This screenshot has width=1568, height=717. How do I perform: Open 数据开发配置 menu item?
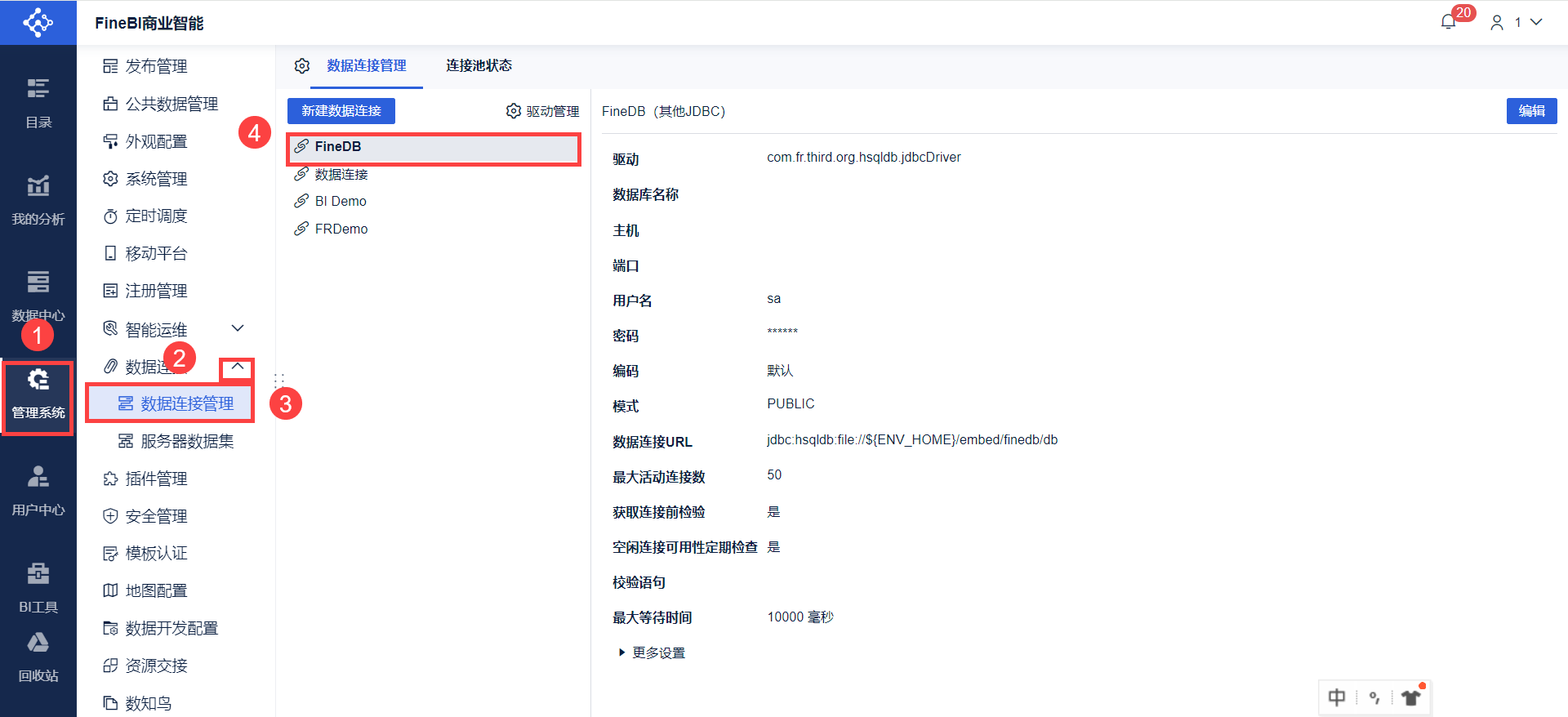pos(161,628)
